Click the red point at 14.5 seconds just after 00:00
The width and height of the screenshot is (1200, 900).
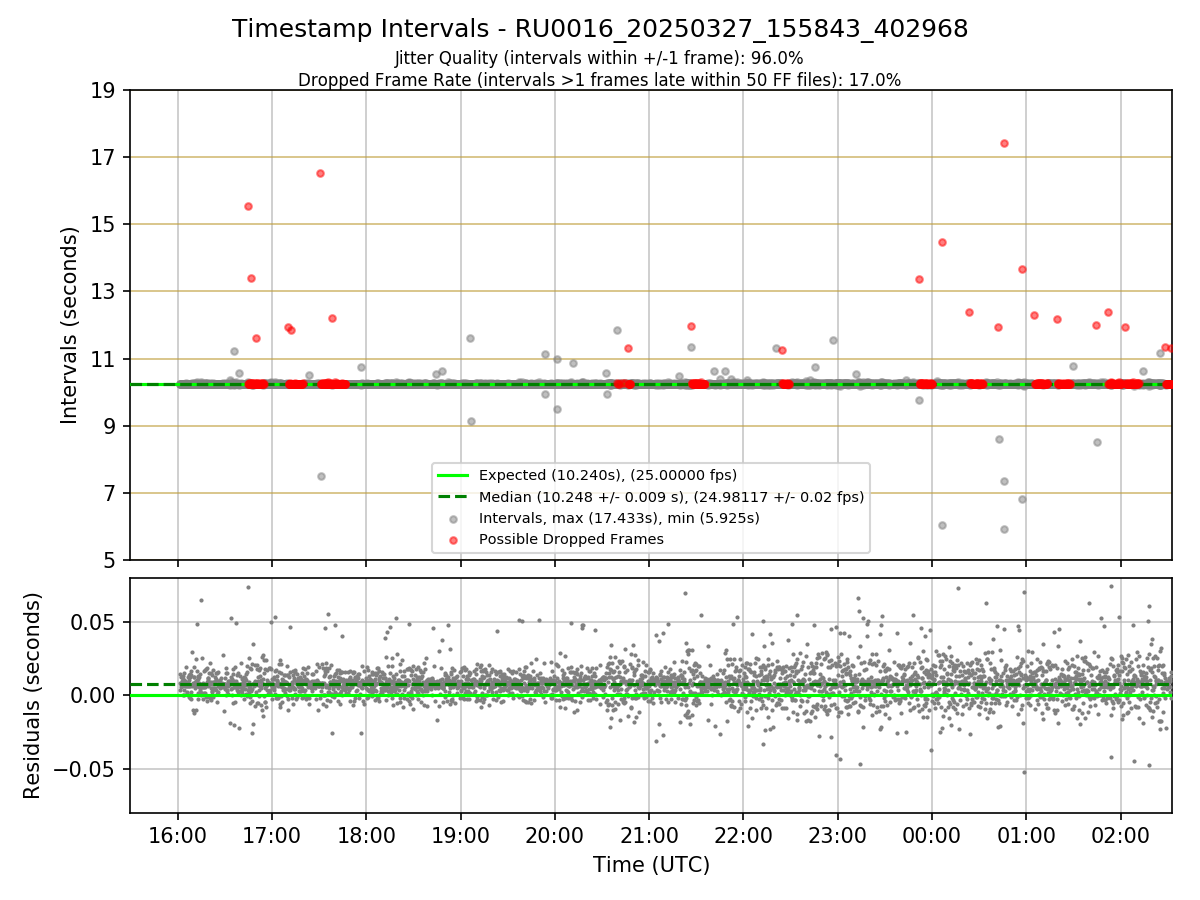click(942, 242)
